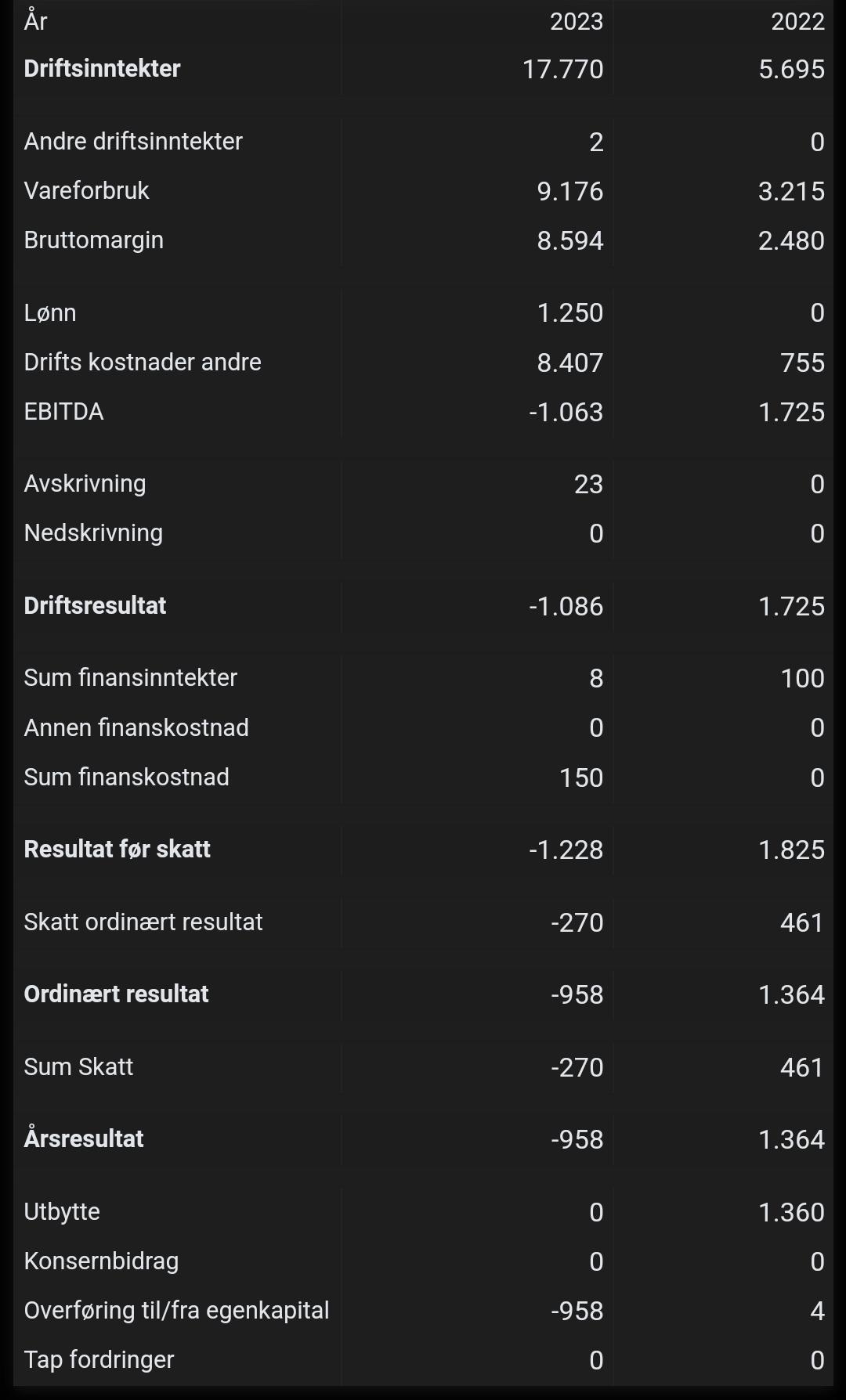Click the Drifts kostnader andre label
The width and height of the screenshot is (846, 1400).
coord(143,363)
